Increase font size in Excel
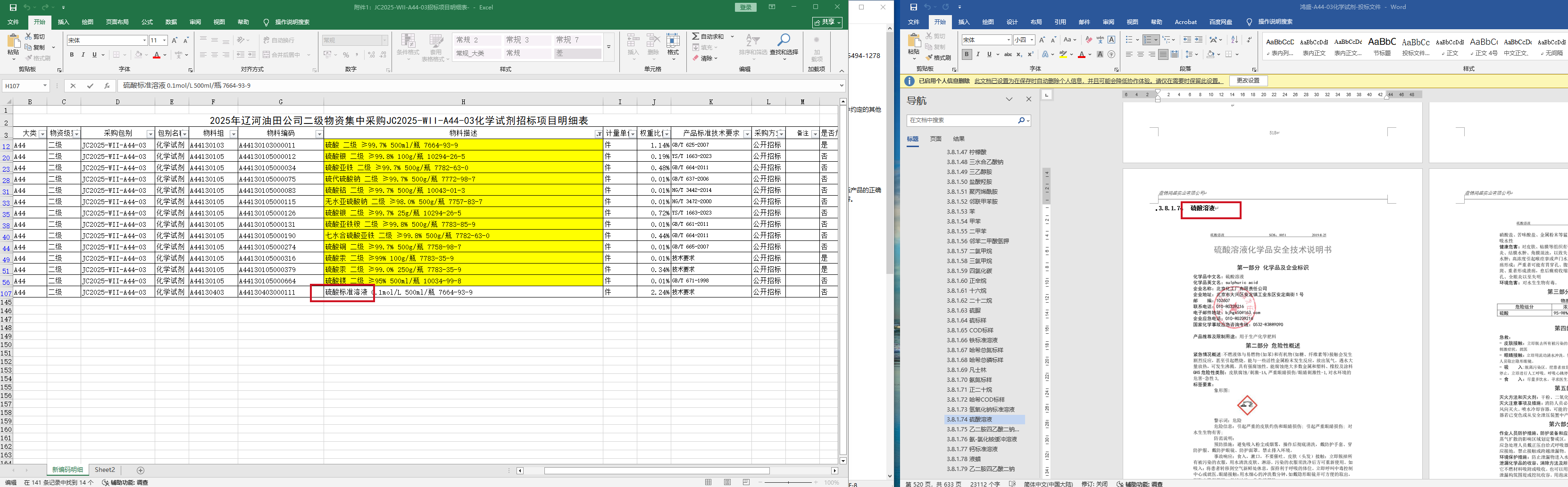 pos(175,40)
